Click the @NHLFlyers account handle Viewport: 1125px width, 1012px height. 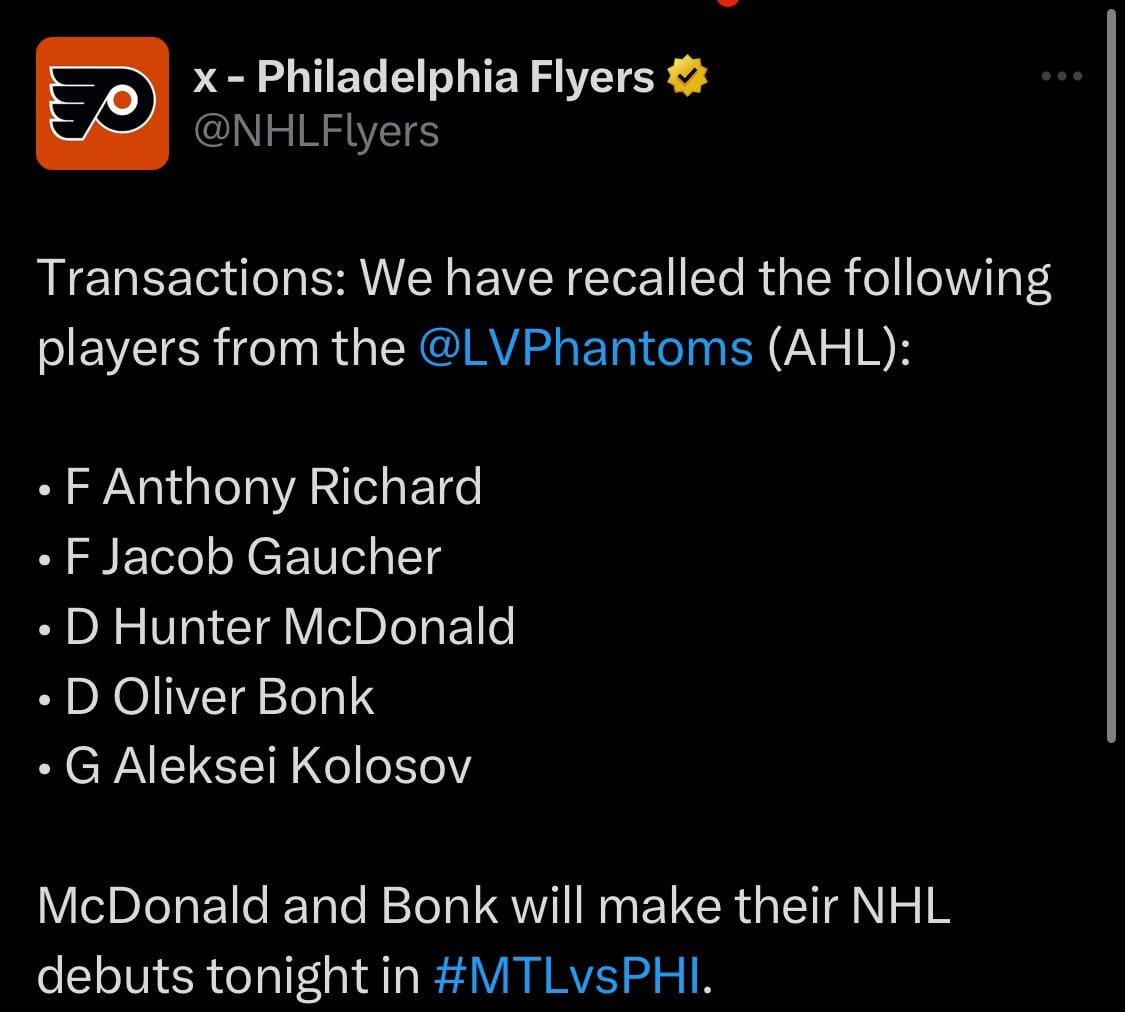tap(316, 131)
